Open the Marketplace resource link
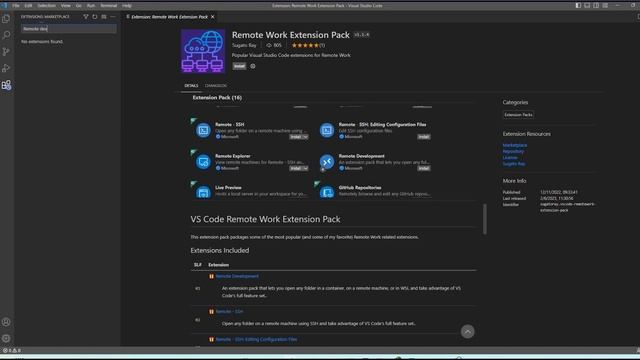The image size is (640, 360). (515, 145)
